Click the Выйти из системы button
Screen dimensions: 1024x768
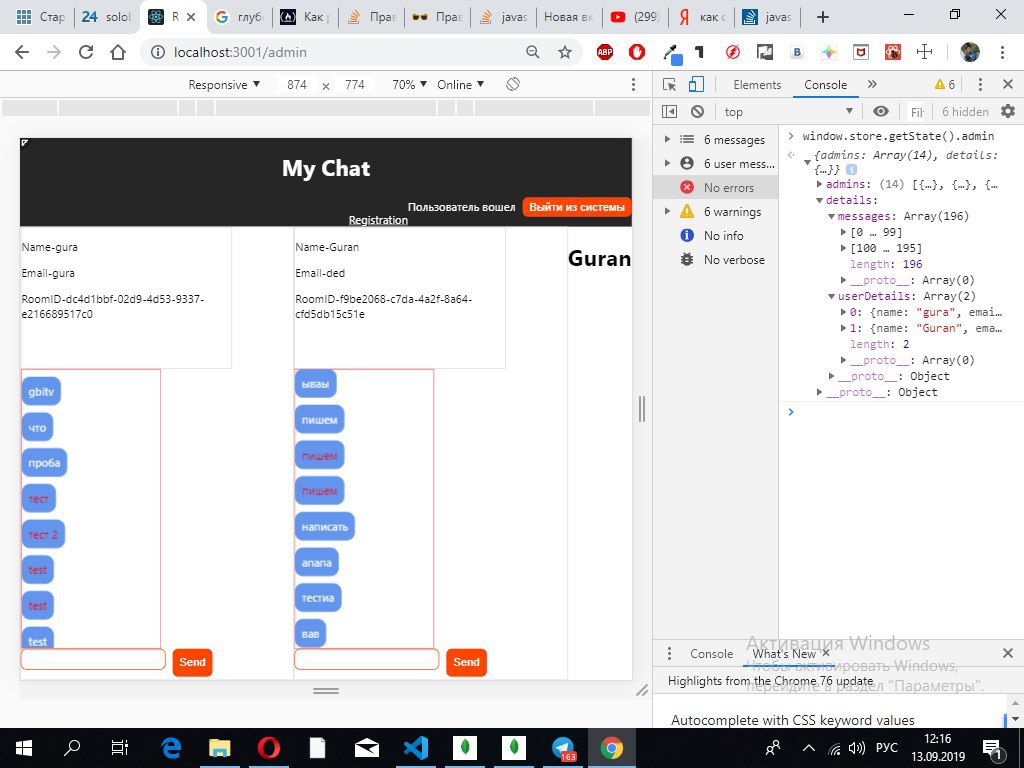[576, 207]
